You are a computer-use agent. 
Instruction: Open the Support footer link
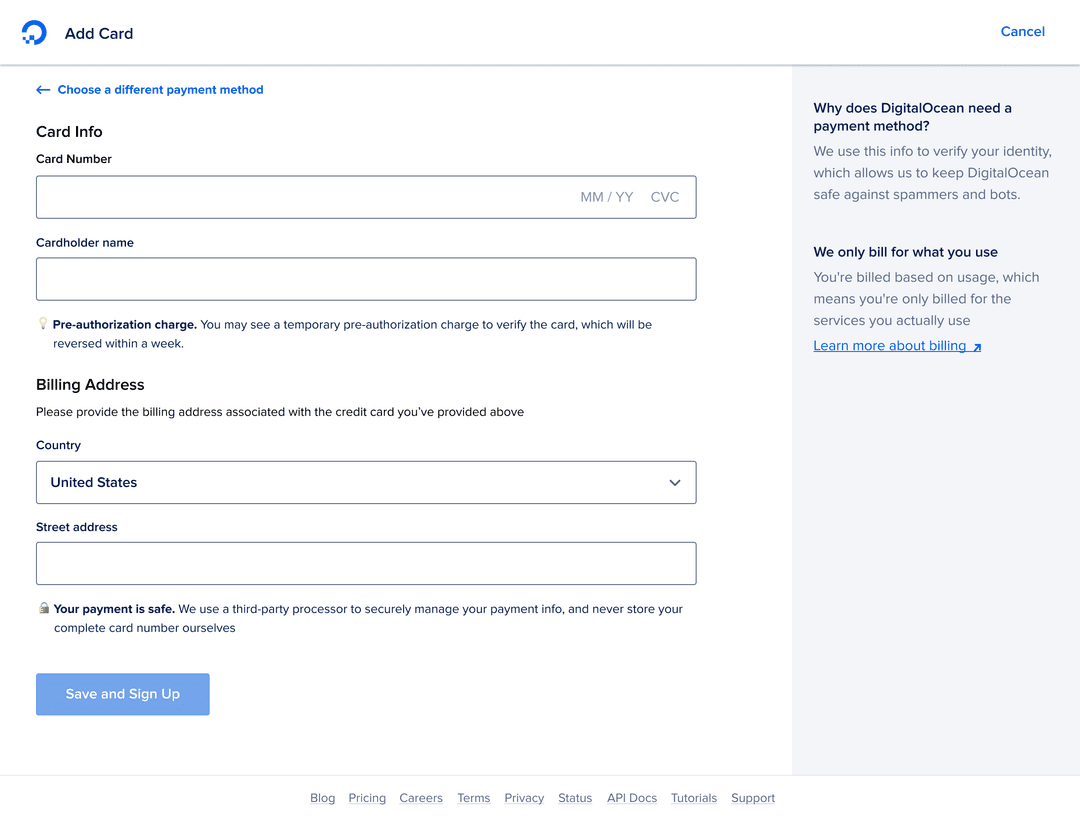[752, 797]
